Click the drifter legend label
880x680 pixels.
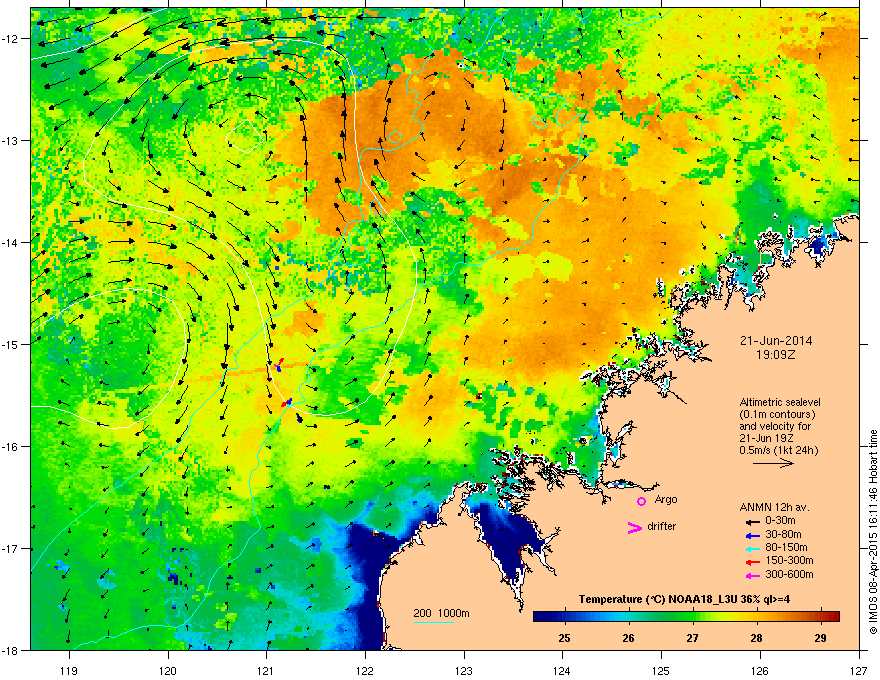[662, 526]
